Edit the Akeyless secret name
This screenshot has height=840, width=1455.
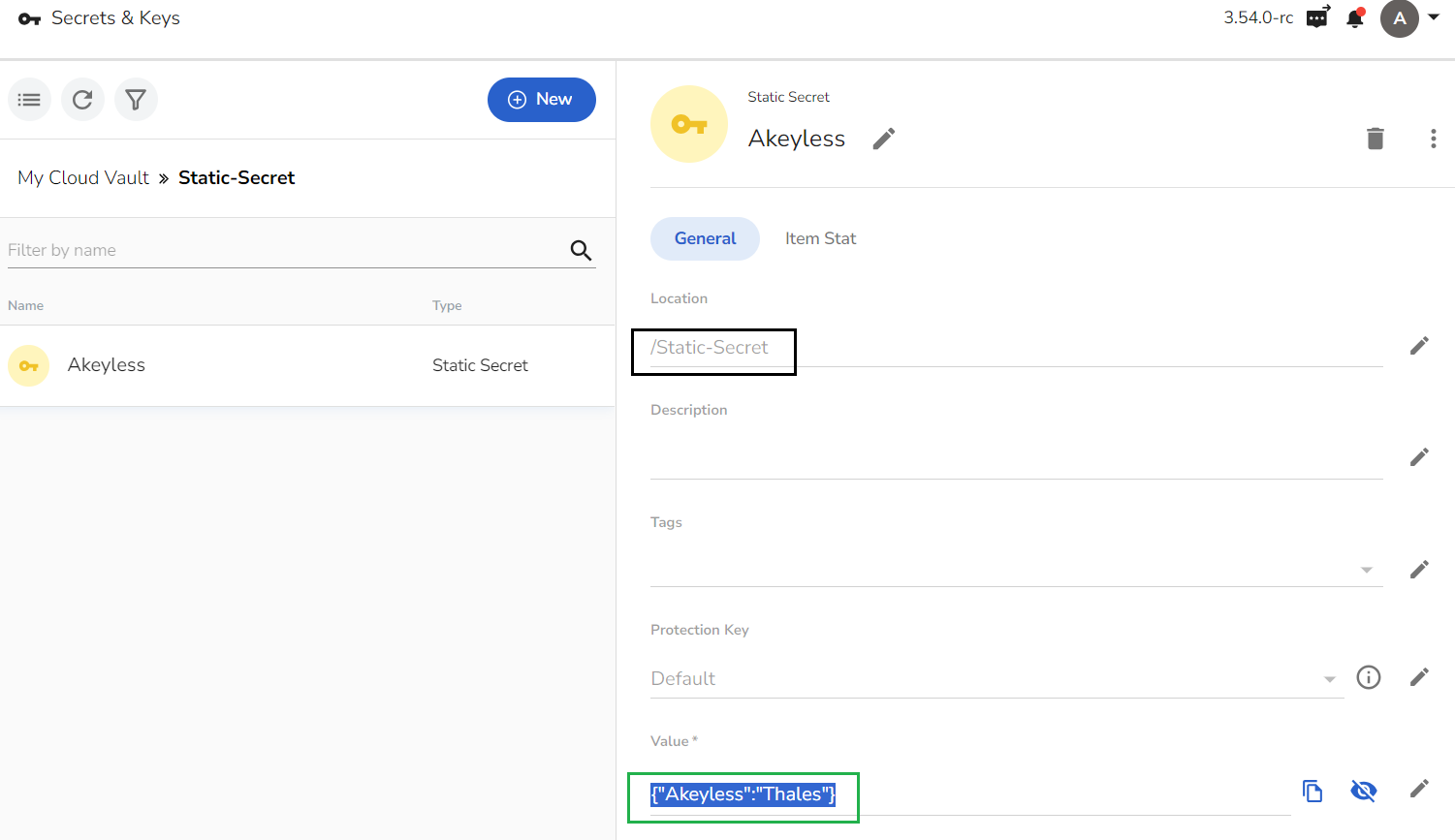pos(883,139)
